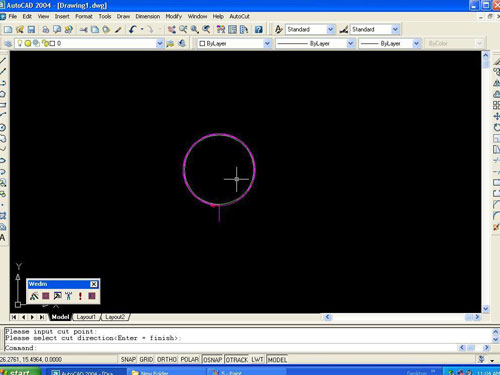
Task: Open the AutoCut menu
Action: 239,16
